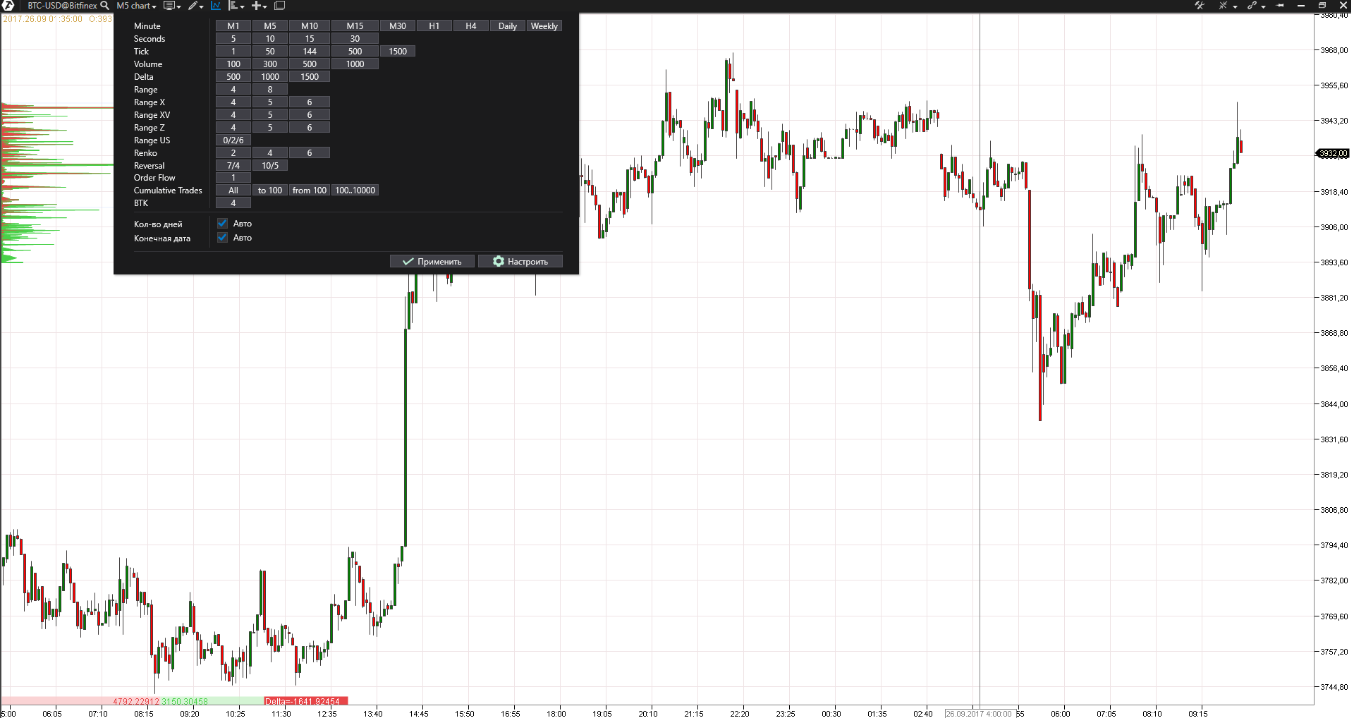Viewport: 1351px width, 718px height.
Task: Click the red Delta bar at bottom
Action: 306,702
